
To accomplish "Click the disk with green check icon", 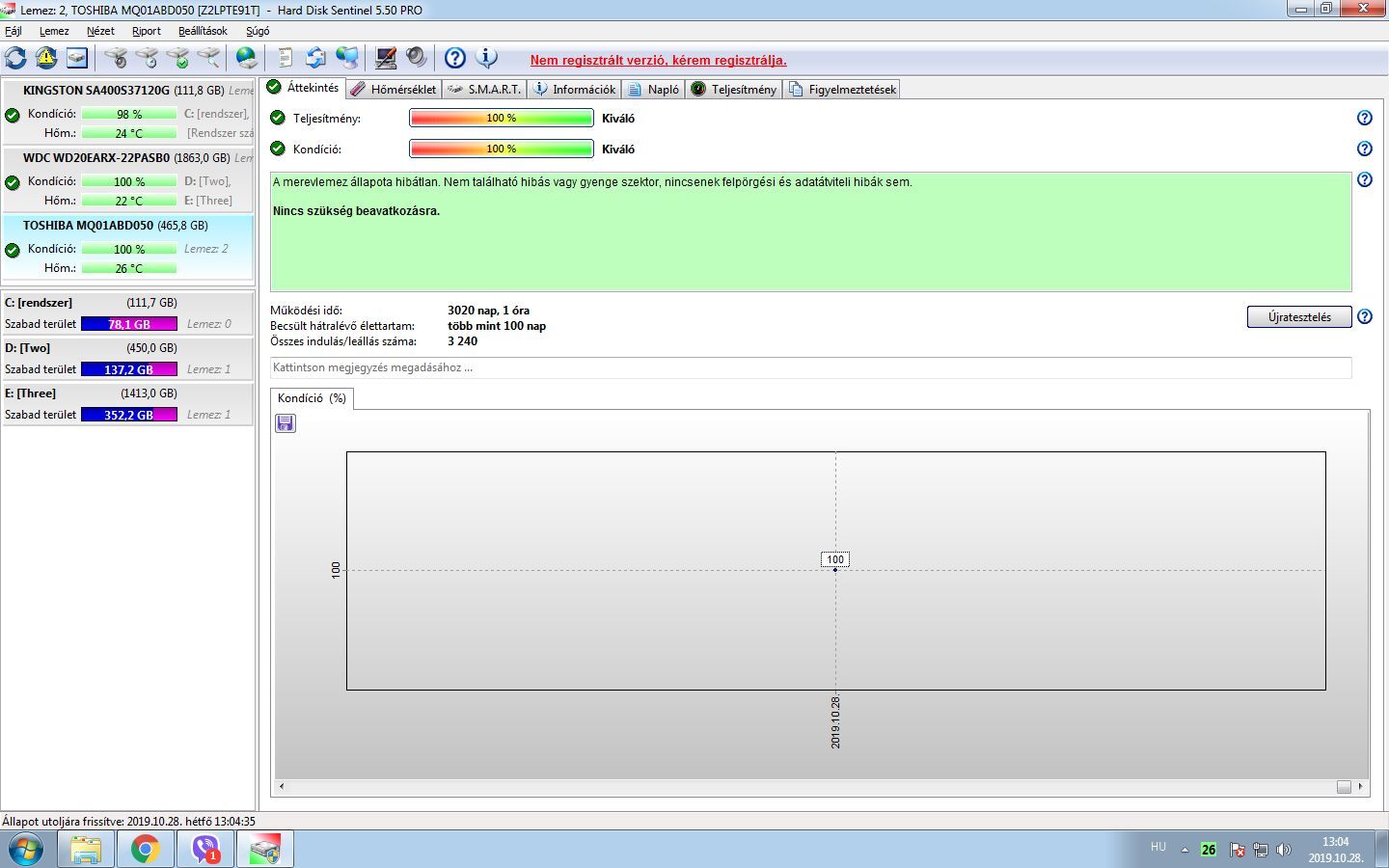I will pos(177,58).
